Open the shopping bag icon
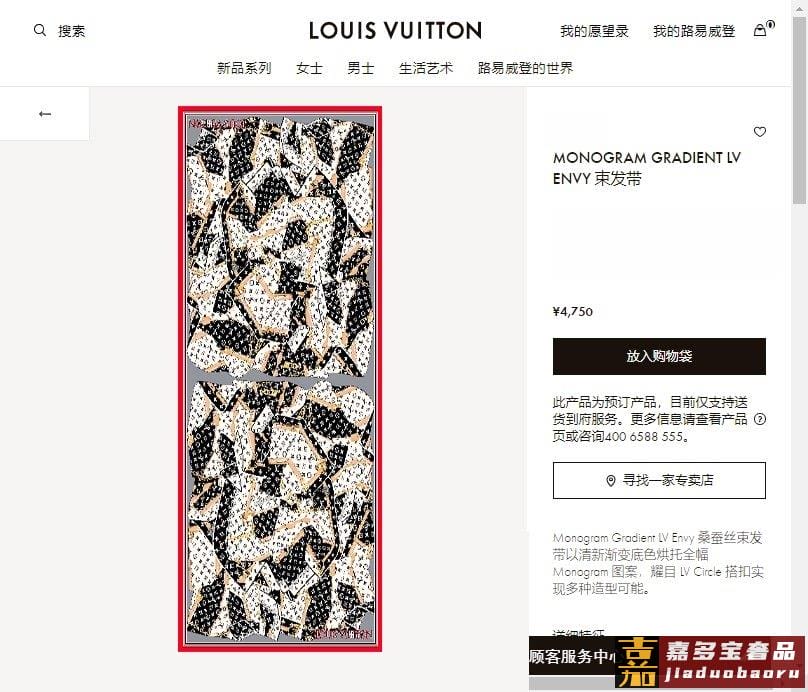The width and height of the screenshot is (808, 692). click(x=760, y=30)
